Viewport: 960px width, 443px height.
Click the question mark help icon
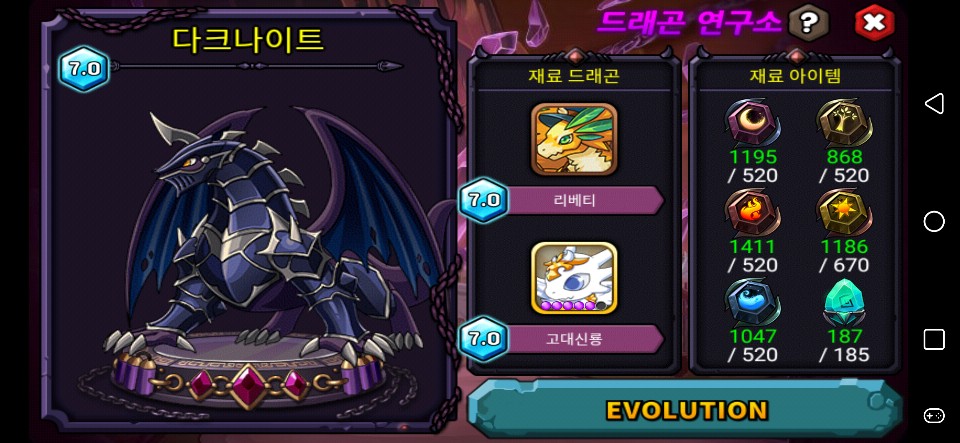coord(808,23)
